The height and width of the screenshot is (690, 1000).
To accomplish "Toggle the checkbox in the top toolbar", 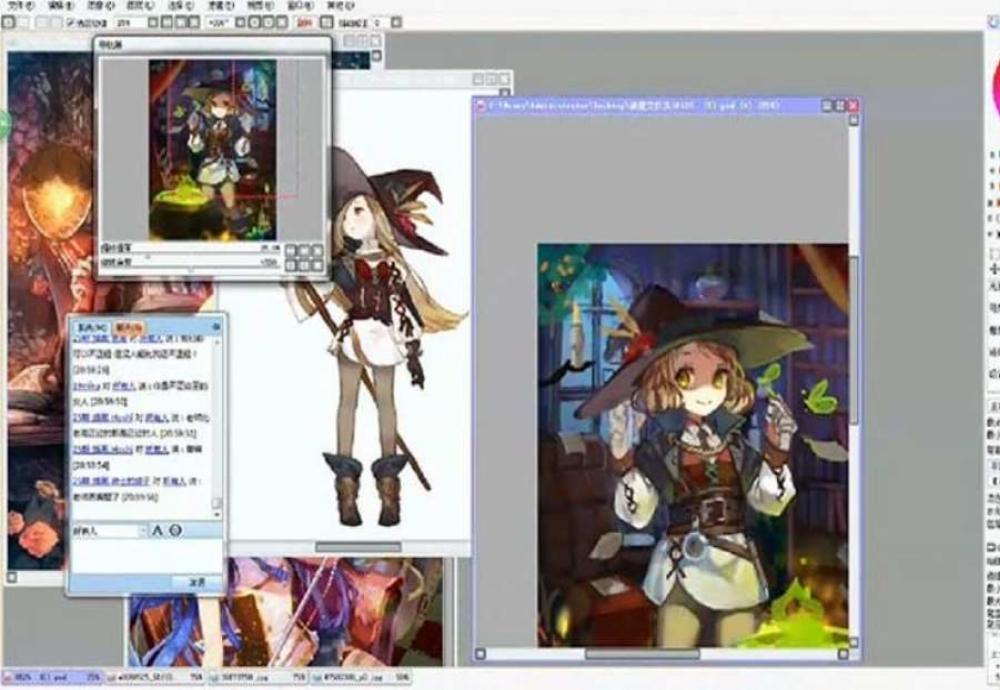I will tap(71, 22).
